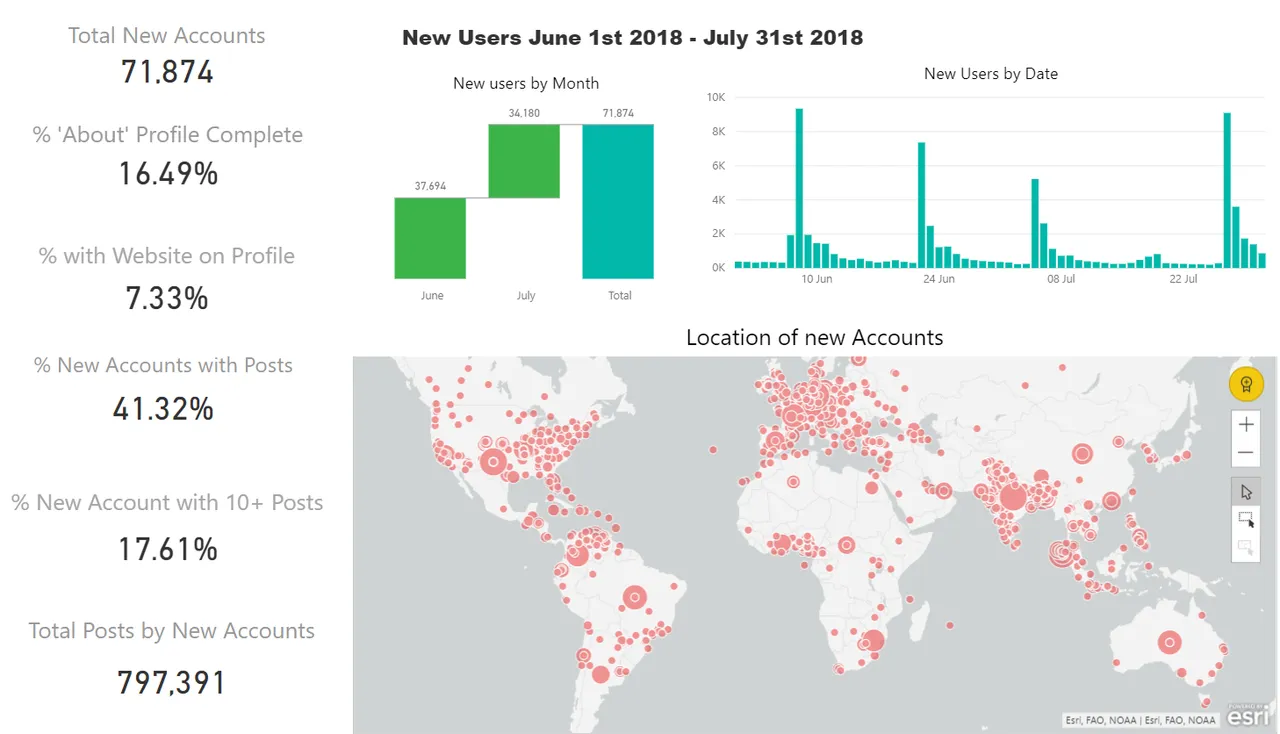Click the 16.49% About Profile Complete value
This screenshot has height=734, width=1280.
(x=167, y=174)
